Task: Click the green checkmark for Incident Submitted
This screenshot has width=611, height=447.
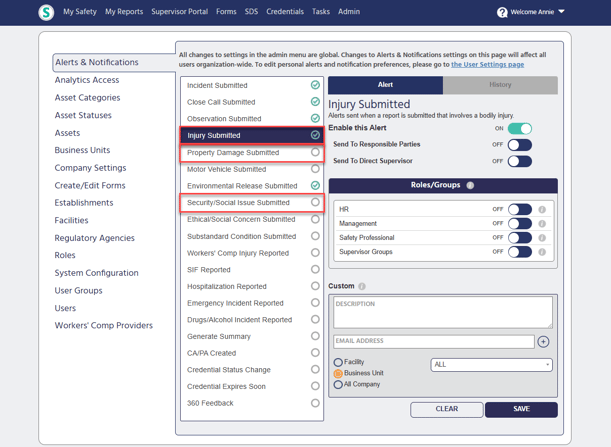Action: pos(315,85)
